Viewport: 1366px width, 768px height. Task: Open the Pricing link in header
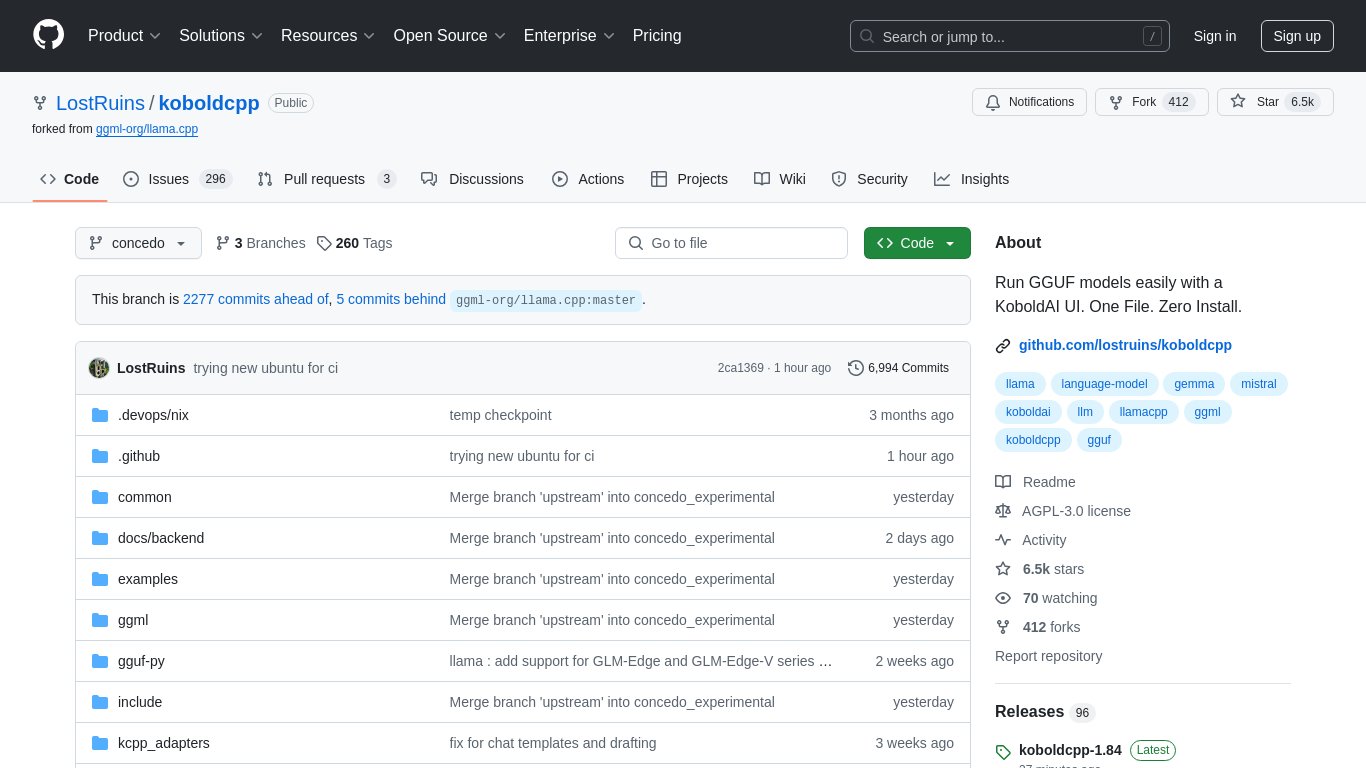[657, 36]
